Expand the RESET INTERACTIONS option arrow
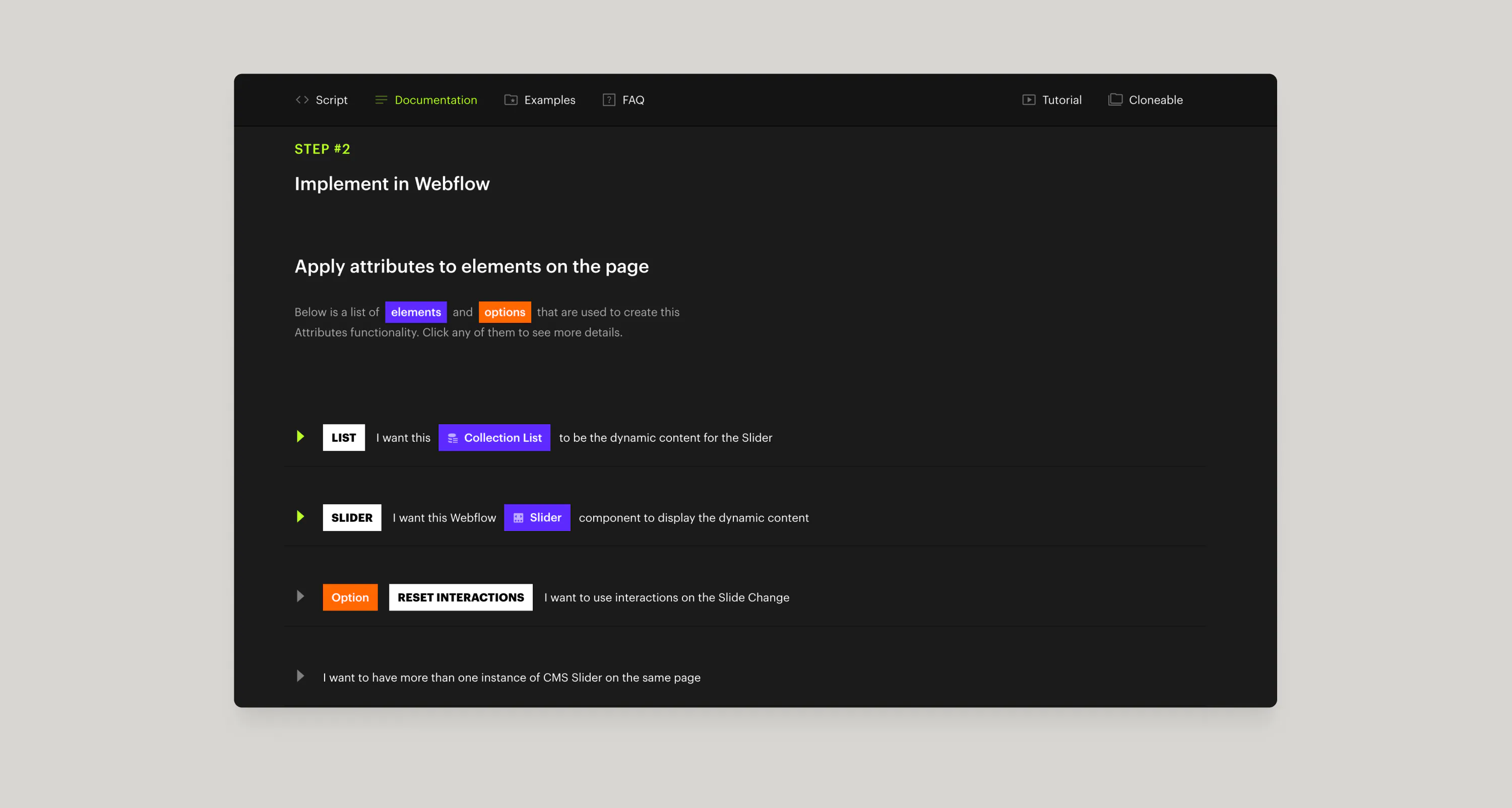This screenshot has width=1512, height=808. [x=300, y=596]
